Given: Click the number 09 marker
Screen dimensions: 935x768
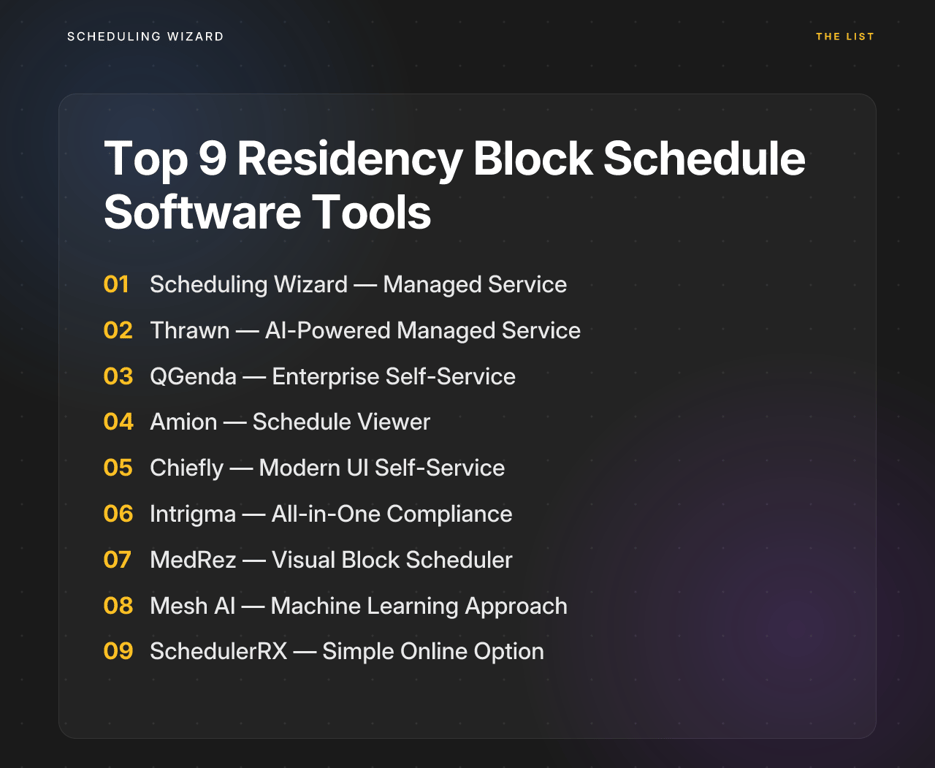Looking at the screenshot, I should [x=118, y=651].
